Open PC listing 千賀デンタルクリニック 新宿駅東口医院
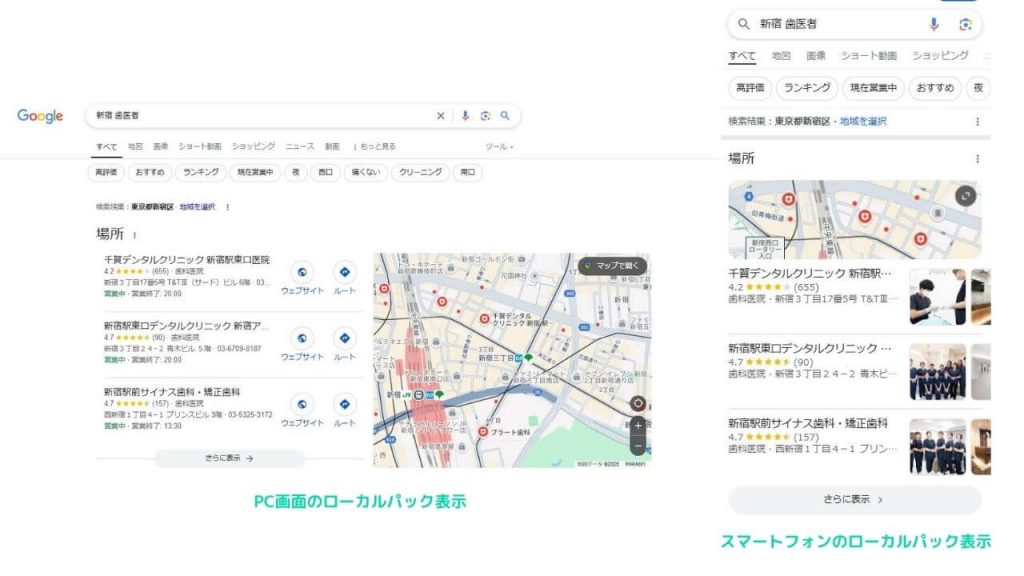This screenshot has width=1024, height=576. tap(187, 260)
